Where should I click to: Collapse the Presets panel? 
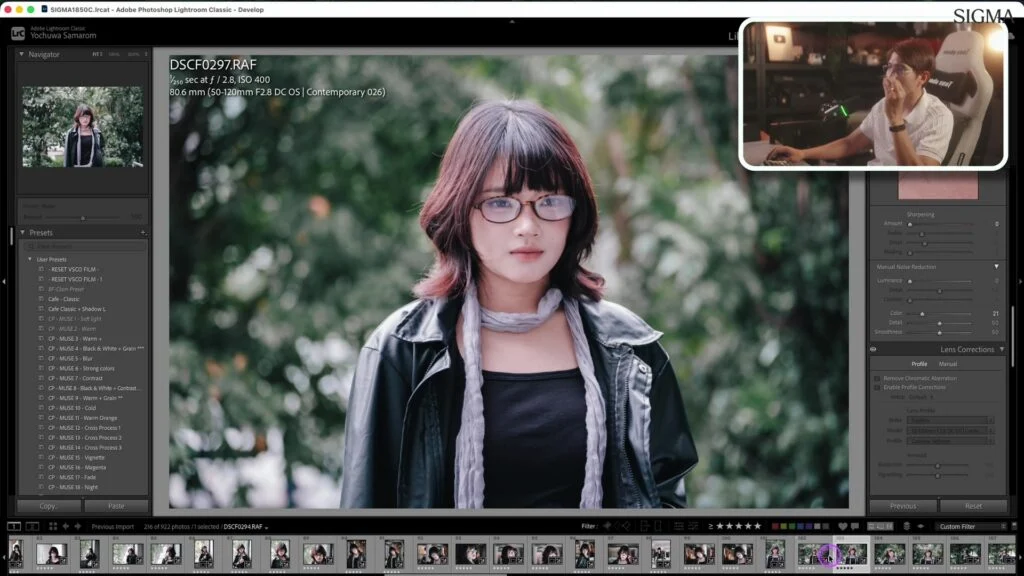(22, 232)
